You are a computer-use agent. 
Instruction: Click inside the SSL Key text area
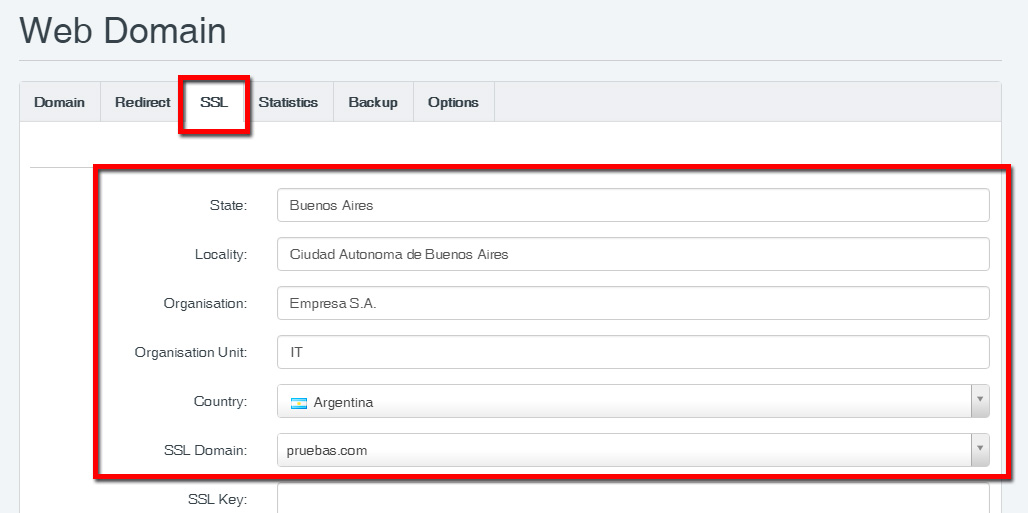(x=633, y=499)
